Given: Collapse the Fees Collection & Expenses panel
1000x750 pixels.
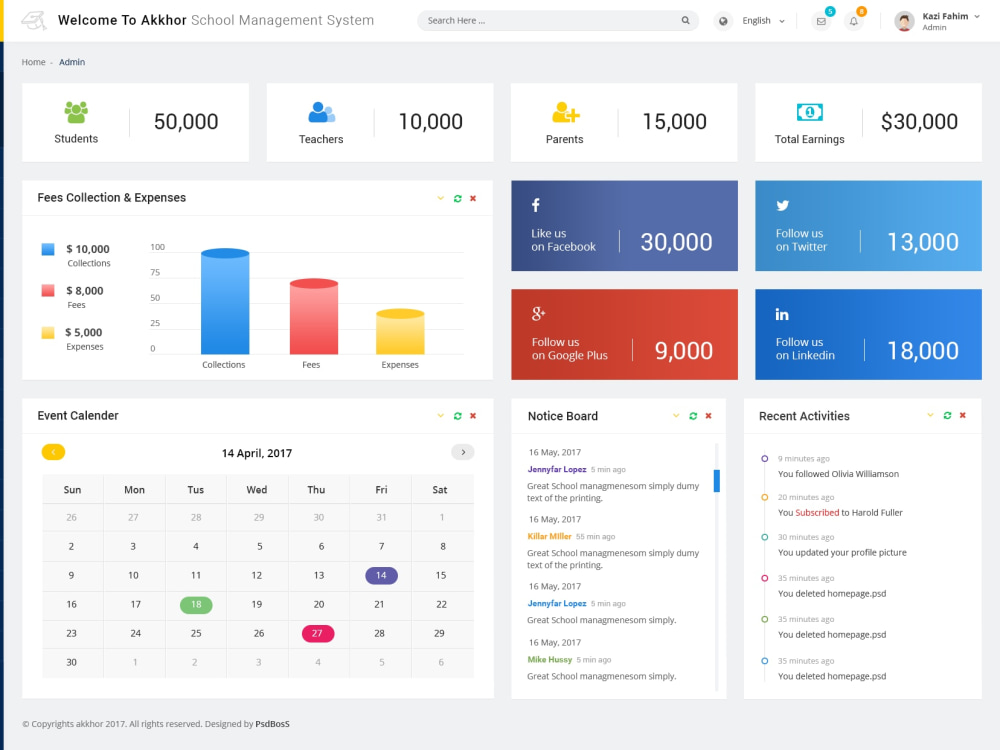Looking at the screenshot, I should coord(441,198).
